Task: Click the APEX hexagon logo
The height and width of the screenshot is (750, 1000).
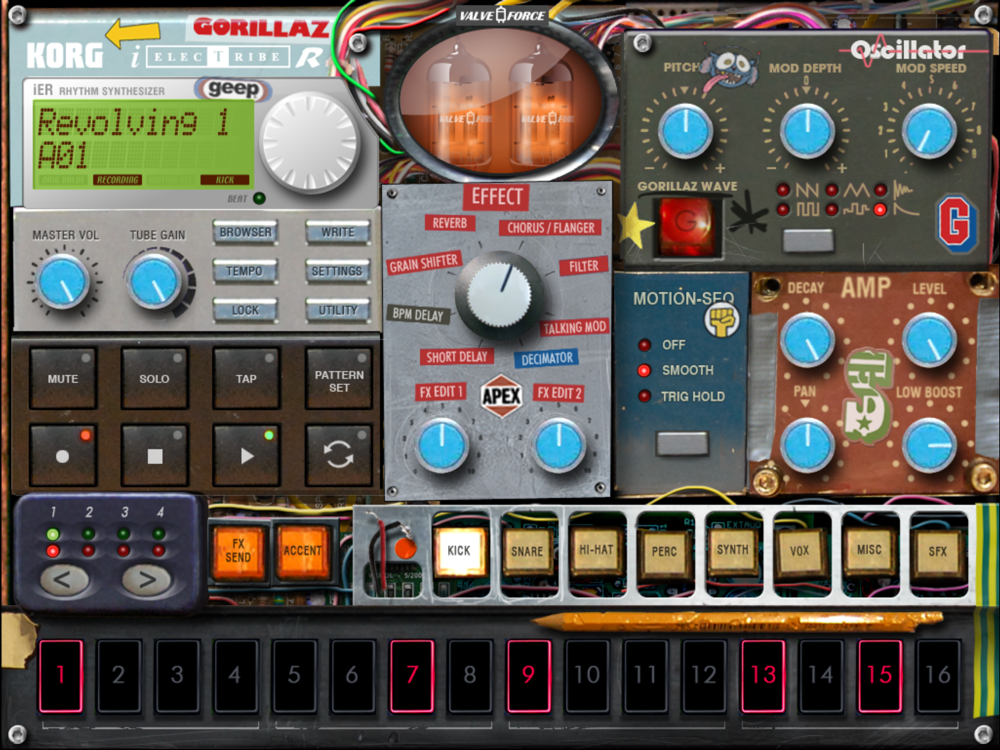Action: tap(501, 396)
